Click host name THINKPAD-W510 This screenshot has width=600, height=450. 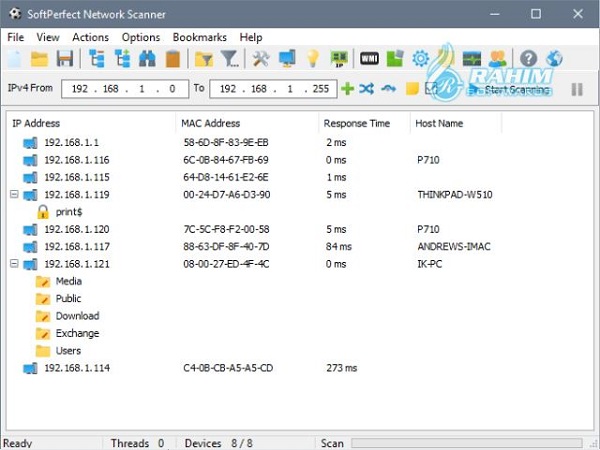pos(455,195)
